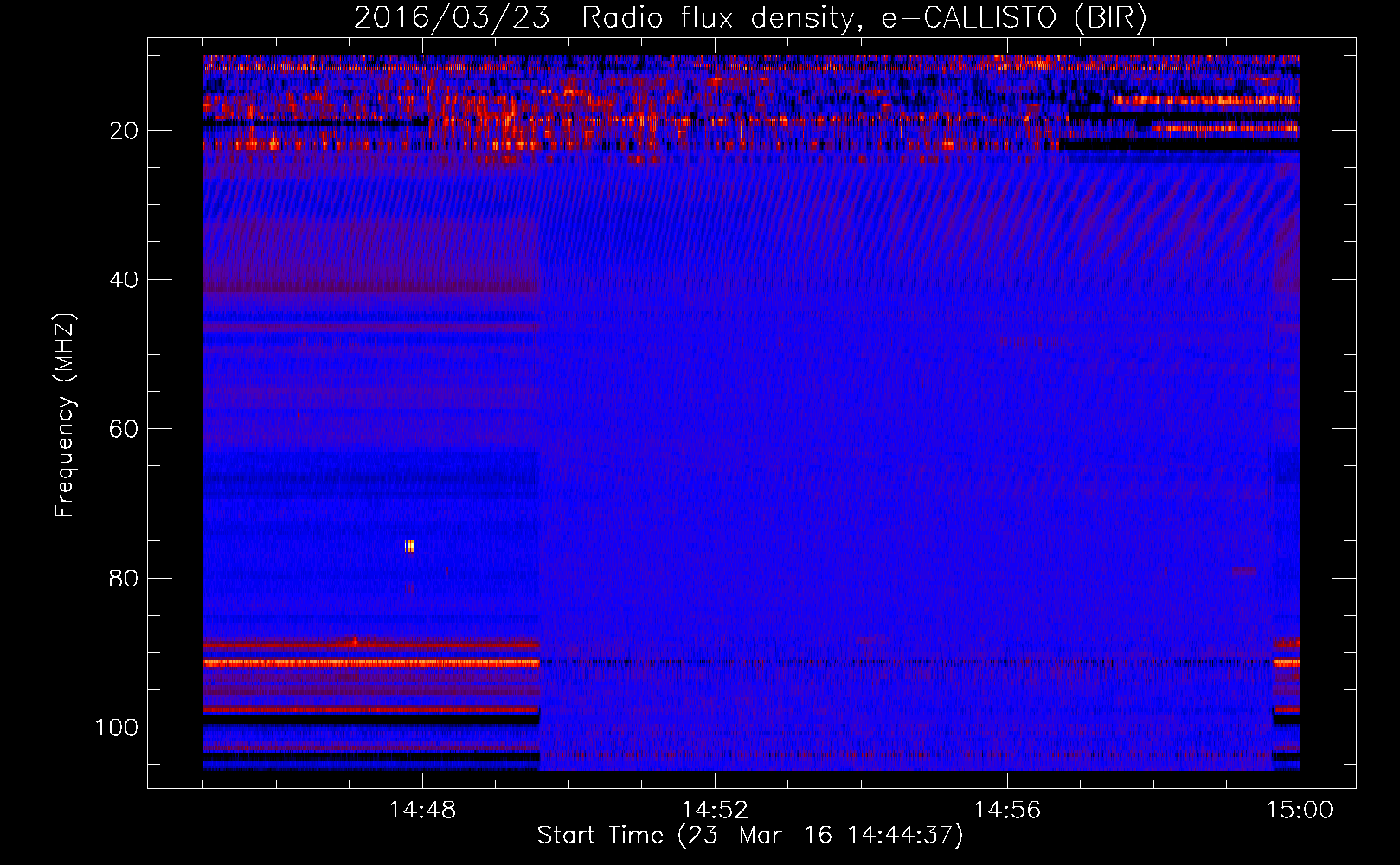Image resolution: width=1400 pixels, height=865 pixels.
Task: Click the '100' frequency tick label
Action: click(117, 727)
